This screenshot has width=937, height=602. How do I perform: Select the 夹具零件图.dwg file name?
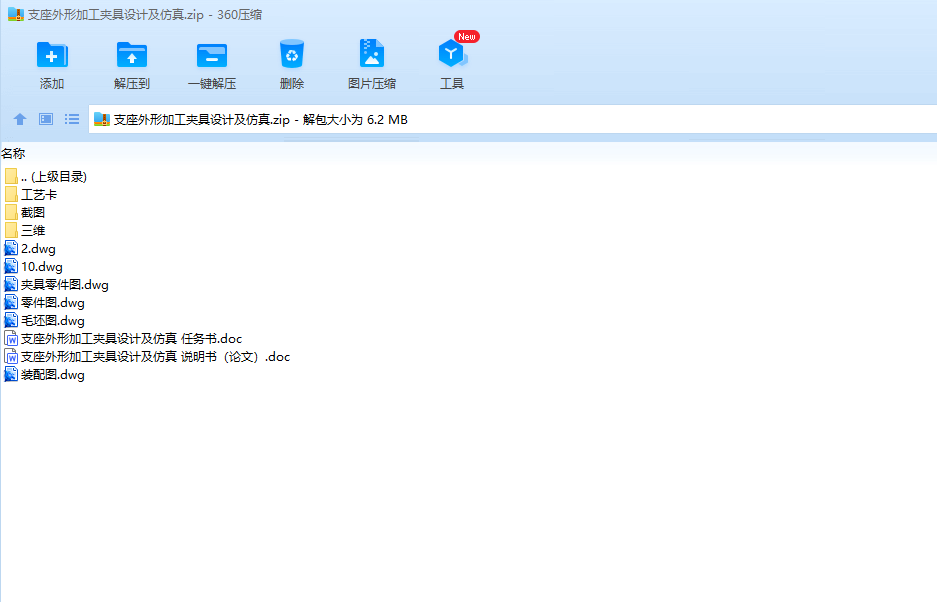coord(65,285)
